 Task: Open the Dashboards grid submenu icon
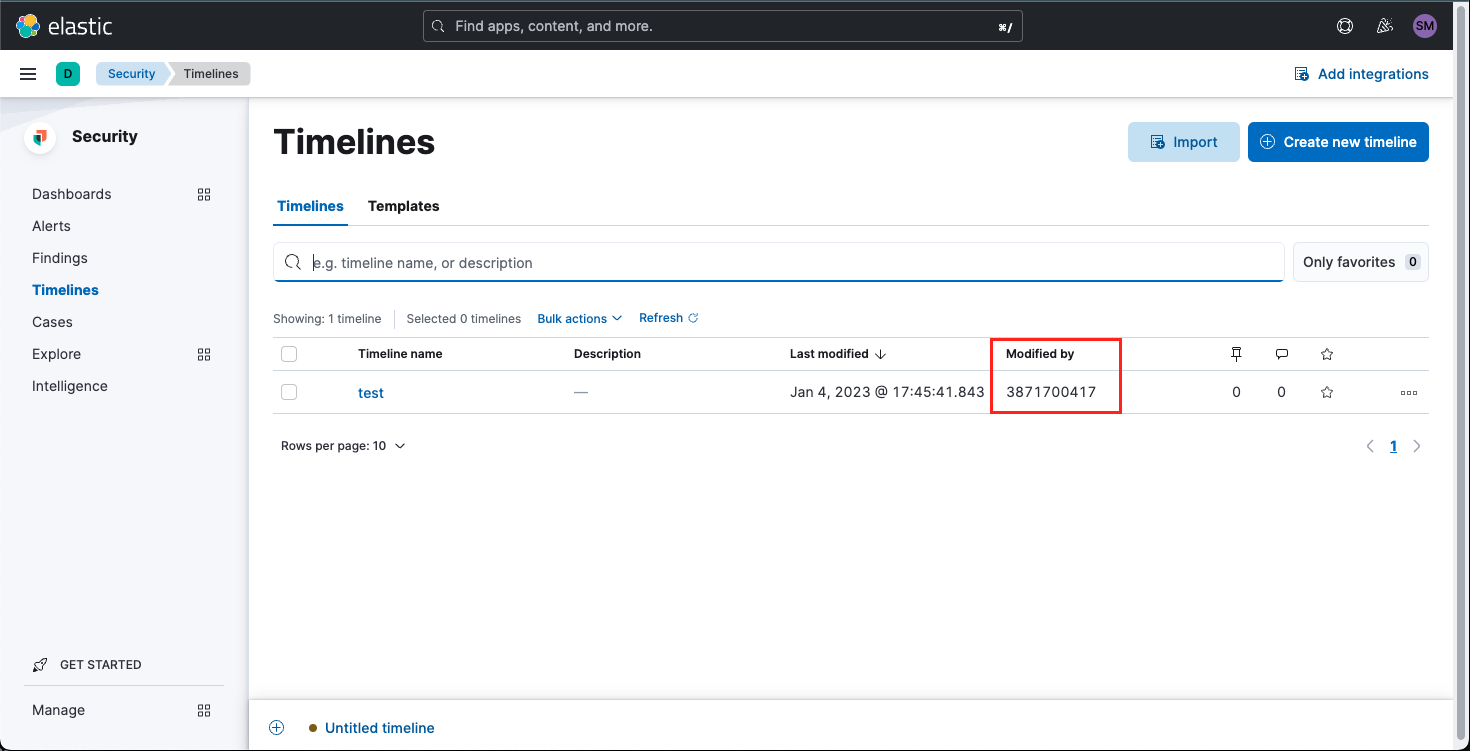pos(204,194)
